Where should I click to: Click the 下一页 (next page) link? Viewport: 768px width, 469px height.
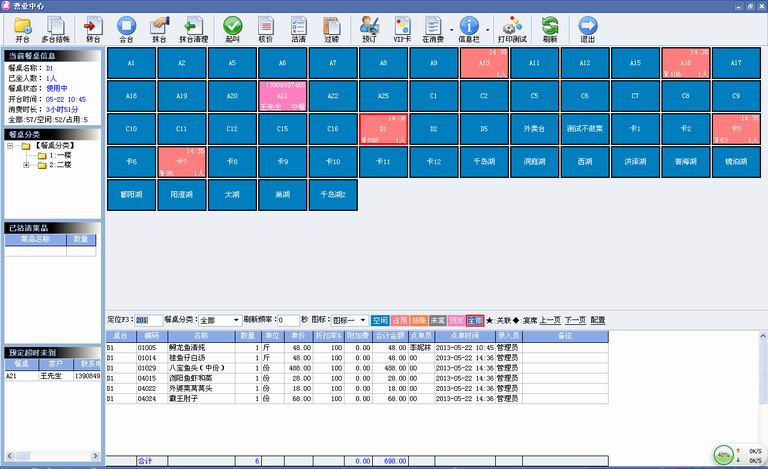click(x=575, y=320)
